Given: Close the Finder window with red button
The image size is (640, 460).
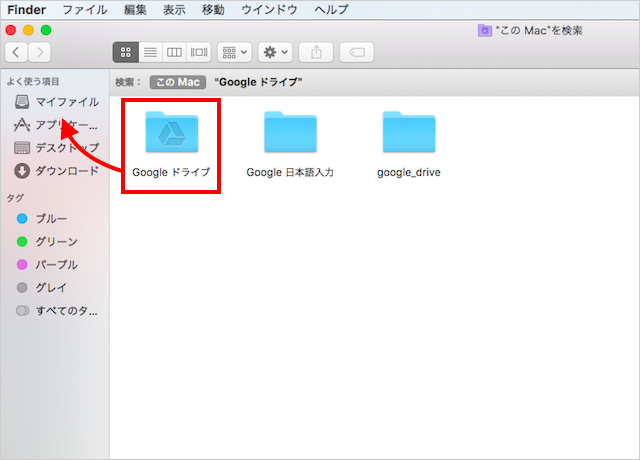Looking at the screenshot, I should 11,30.
